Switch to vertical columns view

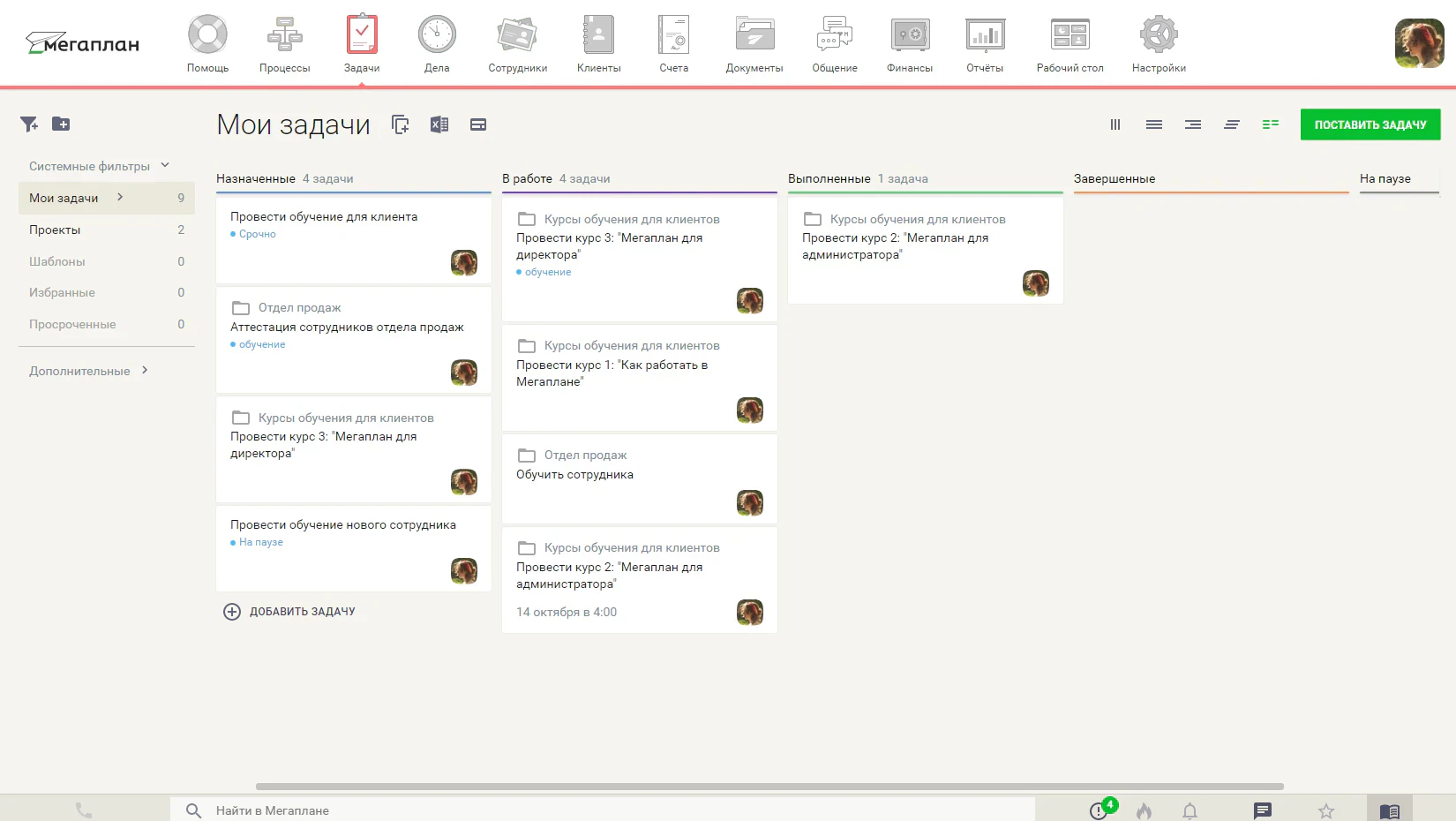pyautogui.click(x=1115, y=124)
